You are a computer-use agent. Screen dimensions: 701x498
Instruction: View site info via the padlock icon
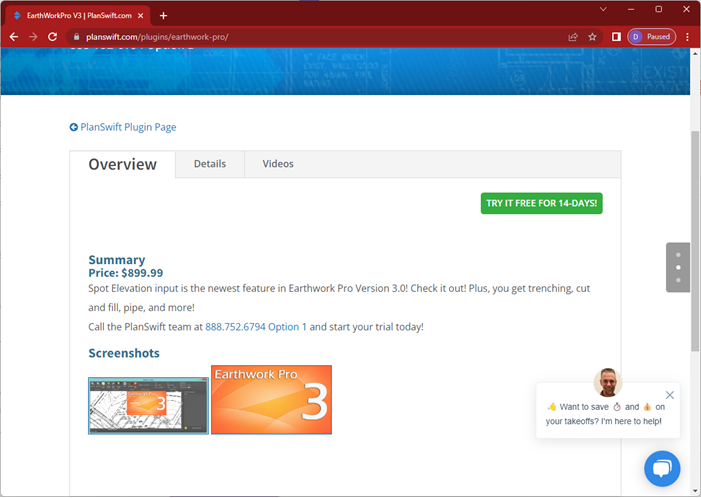point(76,37)
